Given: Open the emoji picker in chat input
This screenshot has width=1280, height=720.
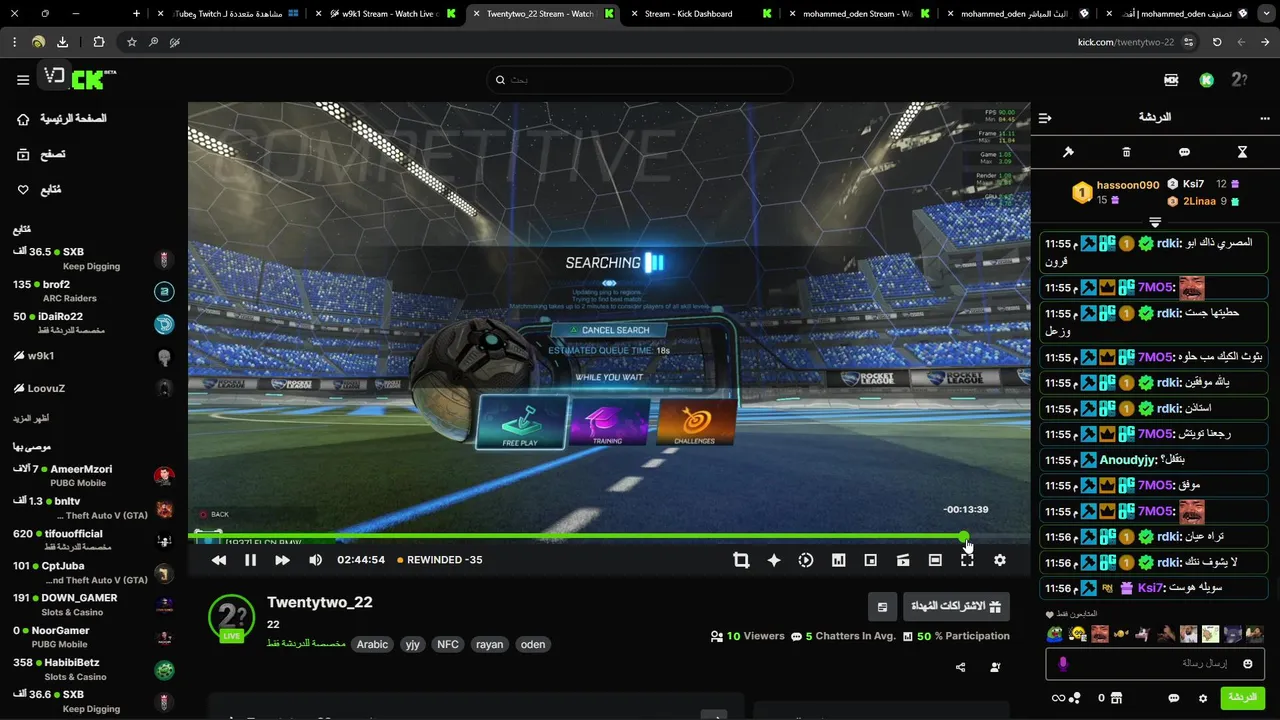Looking at the screenshot, I should click(1248, 663).
